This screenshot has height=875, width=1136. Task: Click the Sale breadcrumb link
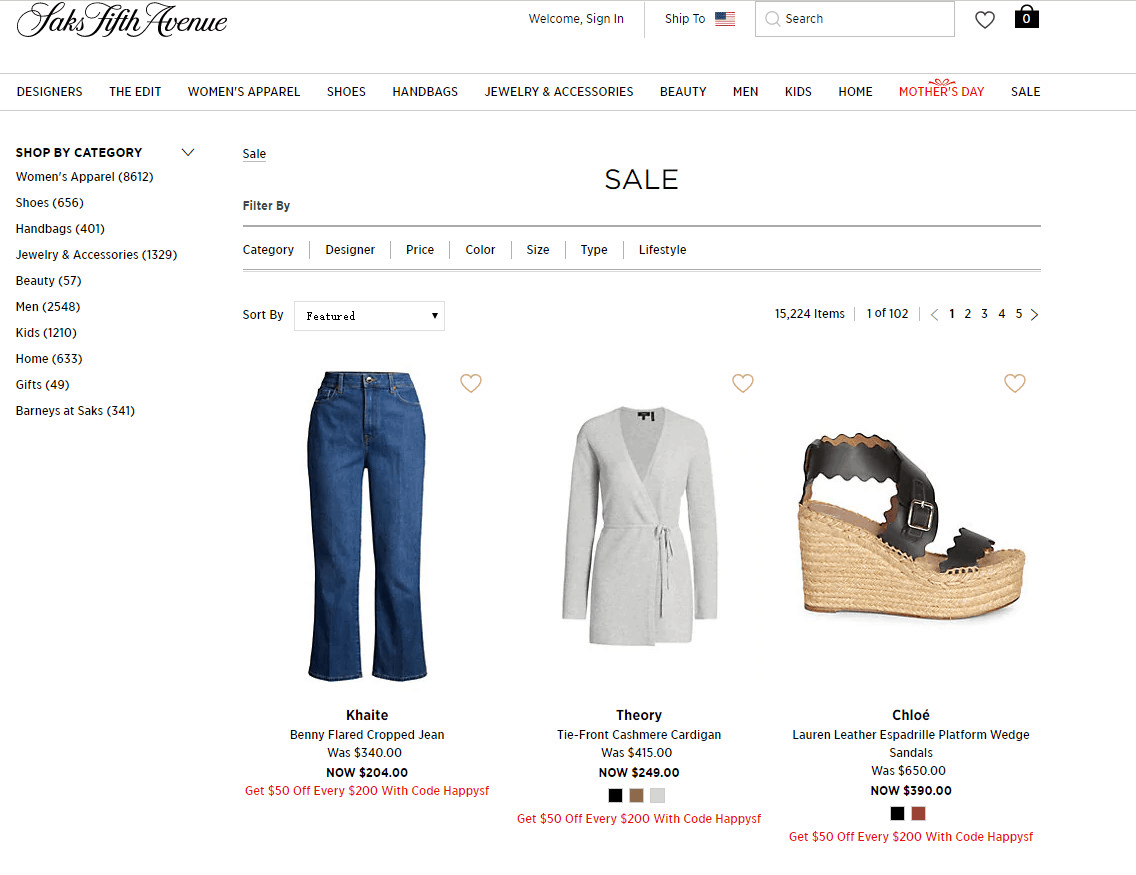[x=254, y=154]
